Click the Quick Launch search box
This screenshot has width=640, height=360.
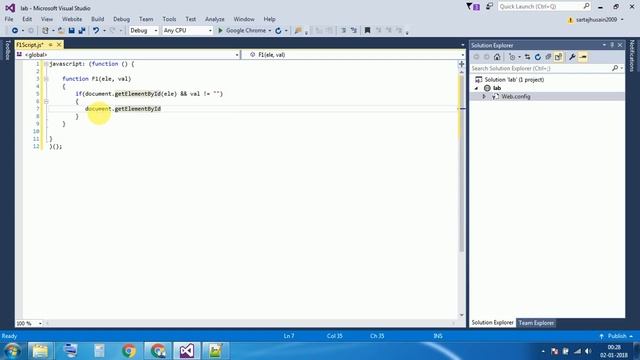544,7
